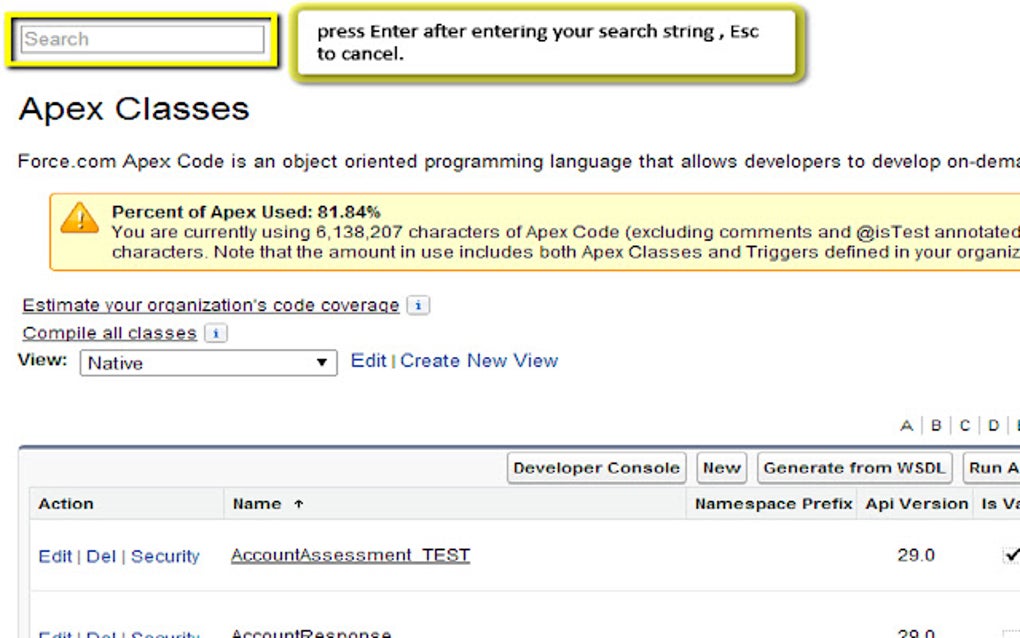
Task: Click Security link for AccountAssessment_TEST
Action: coord(165,556)
